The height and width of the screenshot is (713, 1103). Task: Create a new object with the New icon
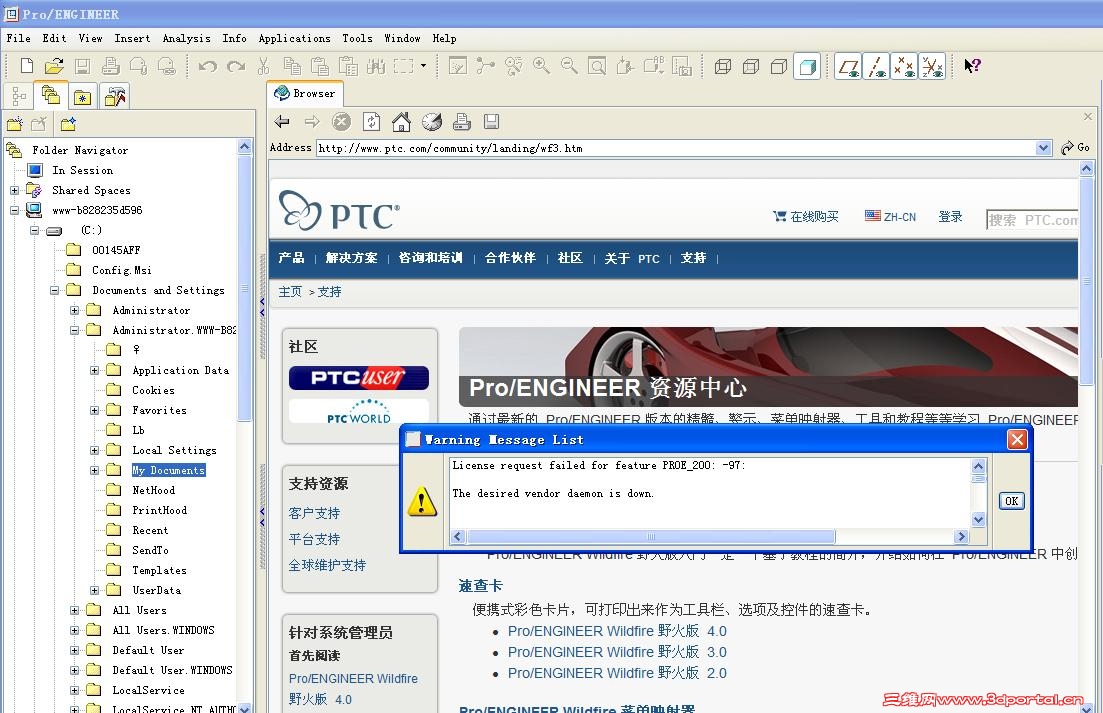27,66
